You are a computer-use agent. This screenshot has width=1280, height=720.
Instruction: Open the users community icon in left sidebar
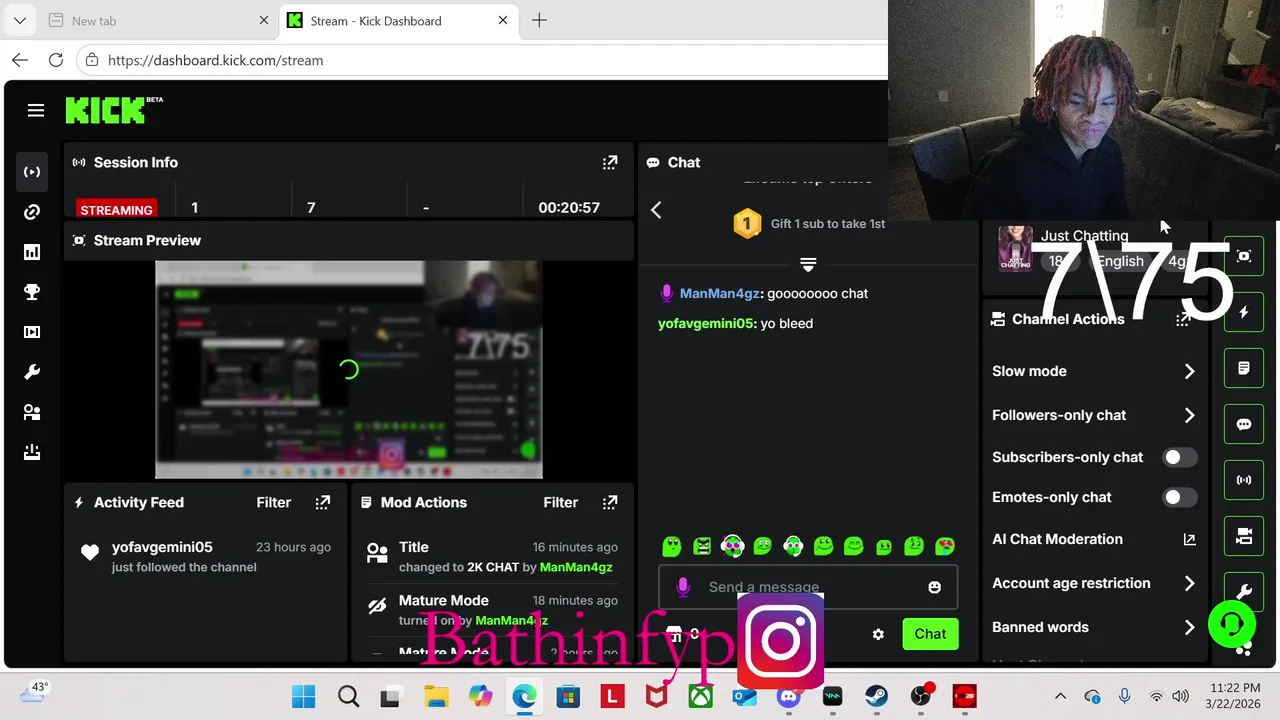pos(32,412)
